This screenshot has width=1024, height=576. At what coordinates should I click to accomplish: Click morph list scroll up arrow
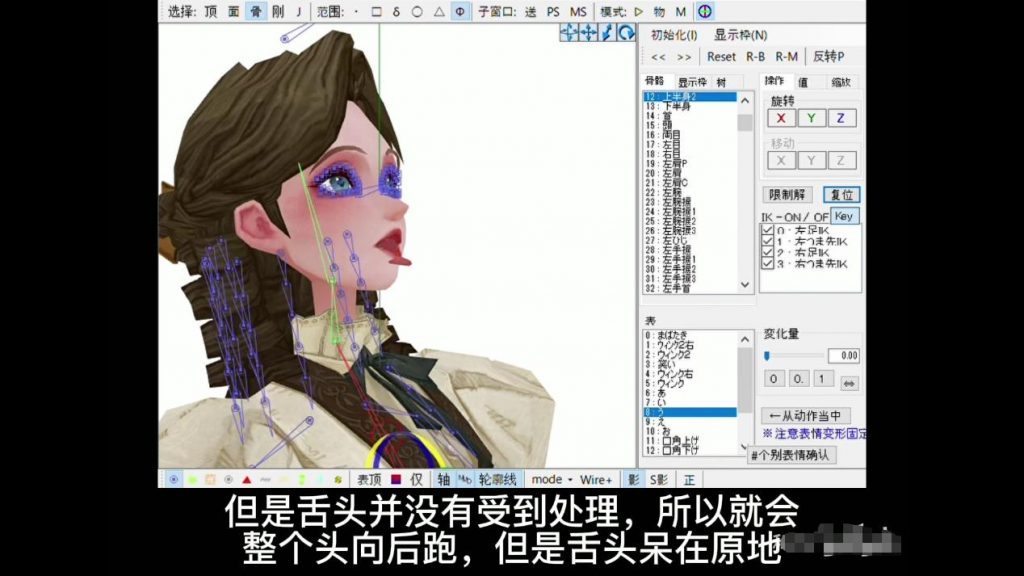[x=745, y=339]
